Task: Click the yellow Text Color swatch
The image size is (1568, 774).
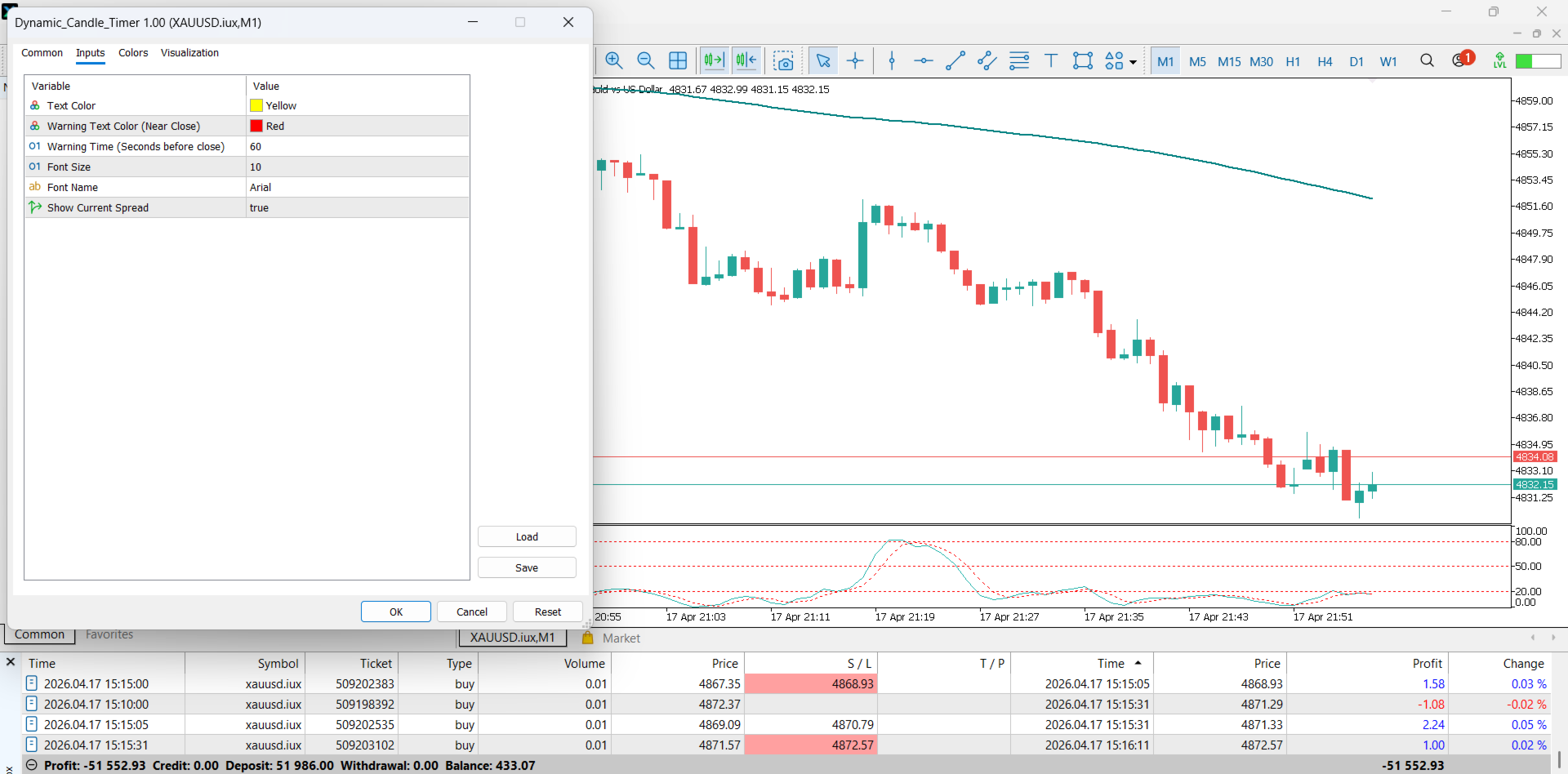Action: point(256,105)
